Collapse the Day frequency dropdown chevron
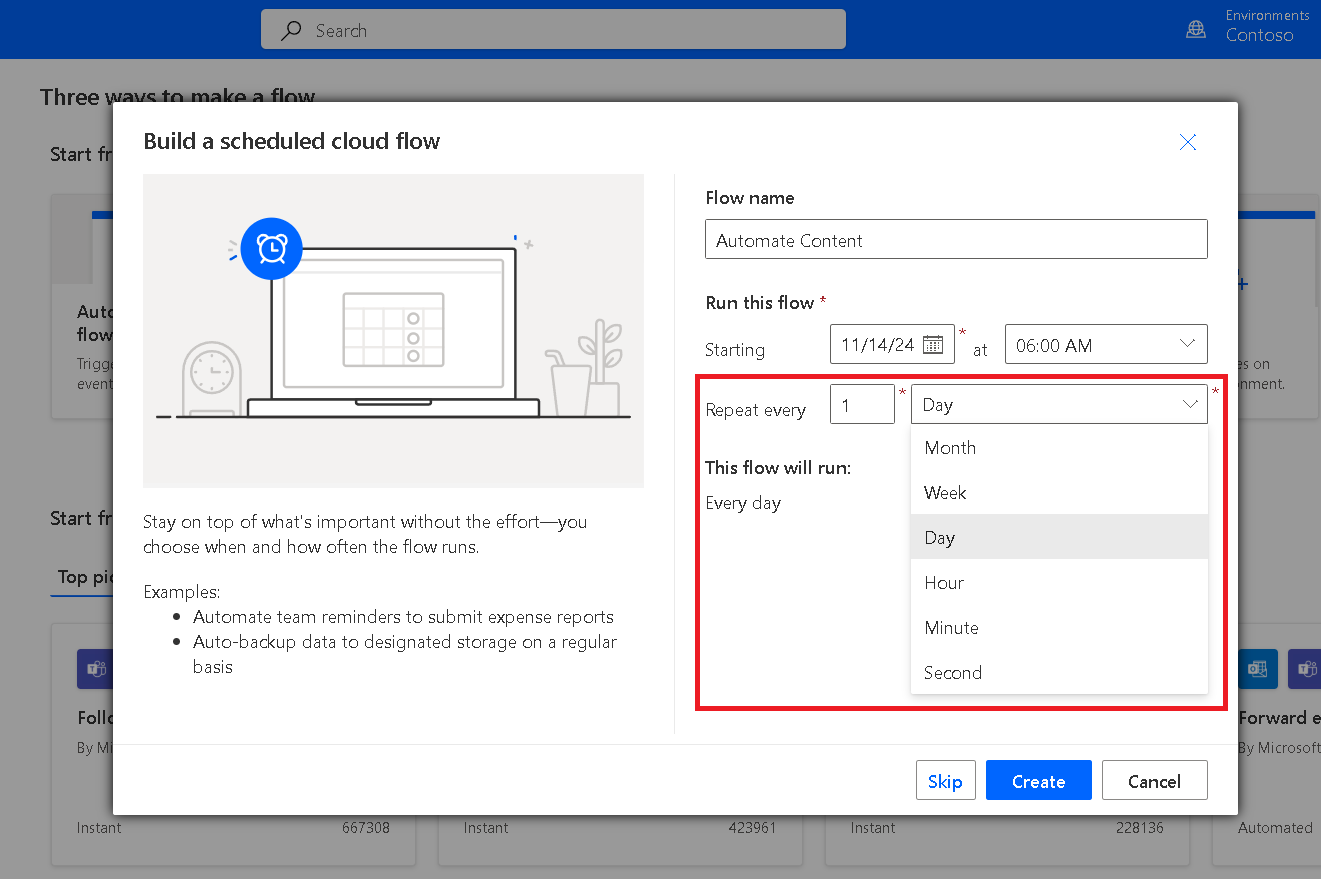This screenshot has width=1321, height=879. pyautogui.click(x=1190, y=404)
